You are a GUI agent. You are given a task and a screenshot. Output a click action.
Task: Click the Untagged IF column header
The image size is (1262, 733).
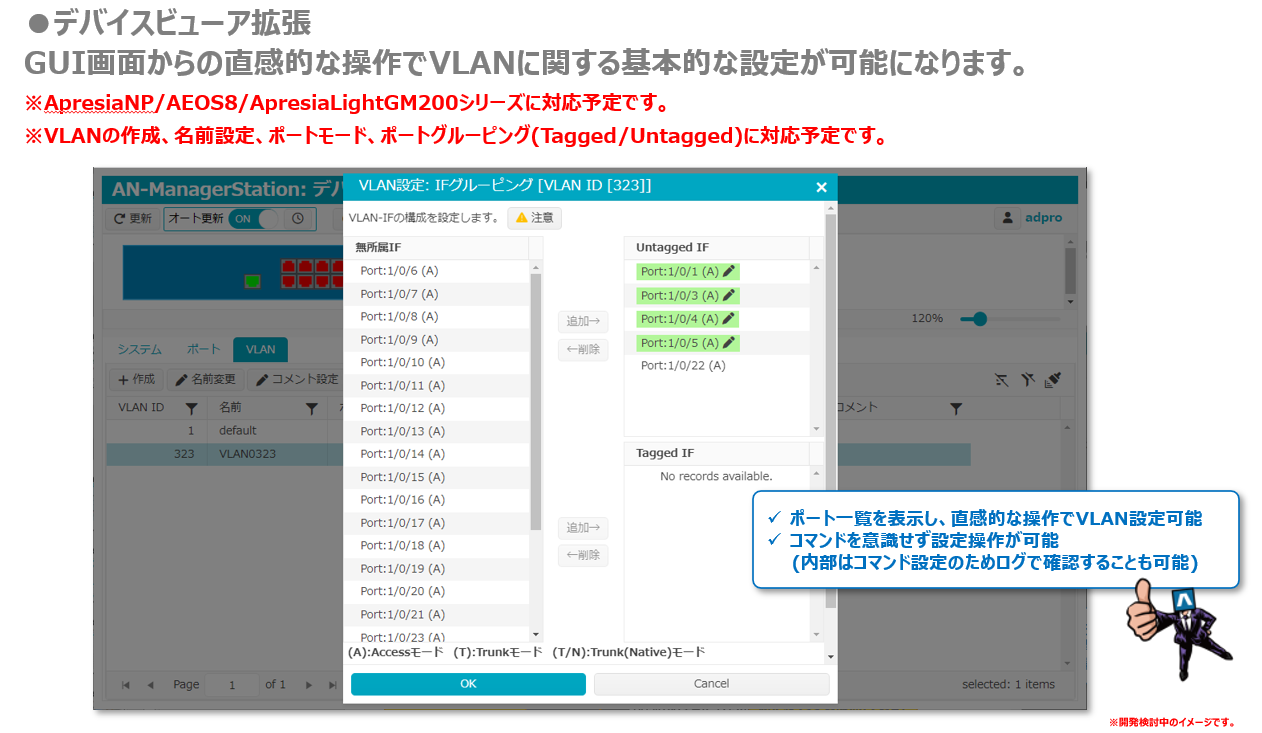pos(716,247)
